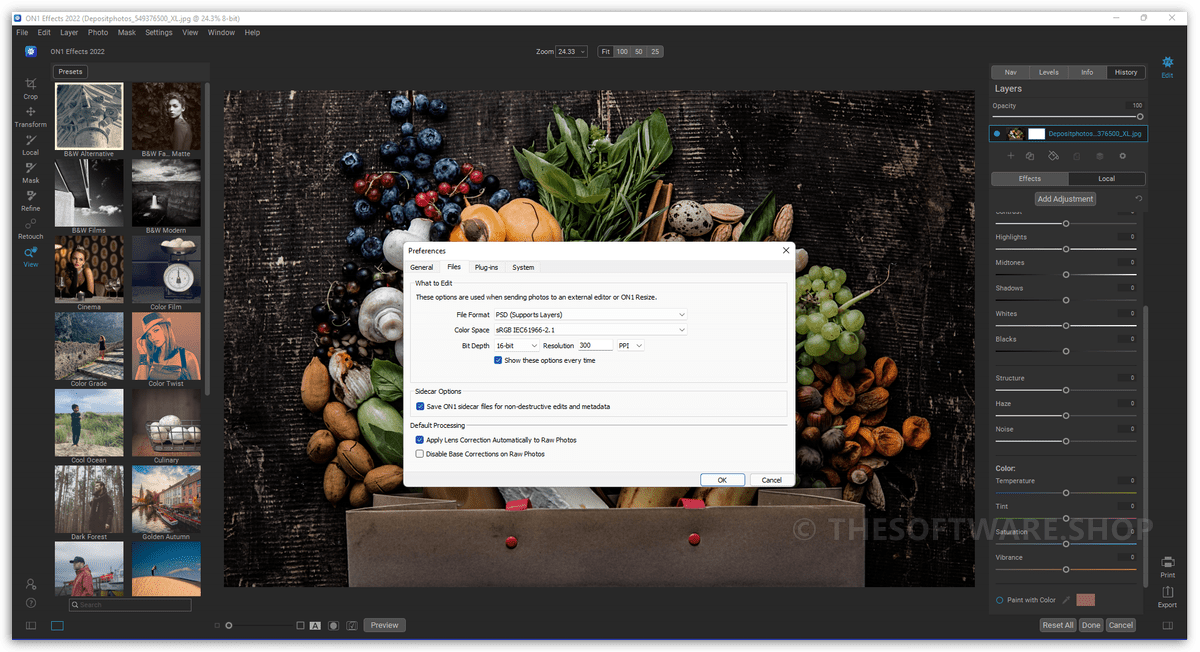Switch to the Local tab

(1107, 179)
